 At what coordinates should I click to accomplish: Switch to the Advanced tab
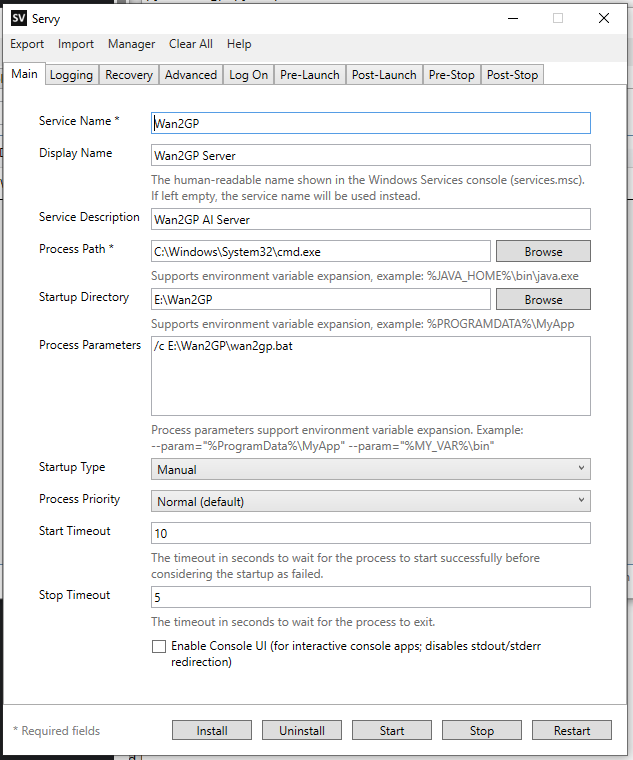[191, 75]
